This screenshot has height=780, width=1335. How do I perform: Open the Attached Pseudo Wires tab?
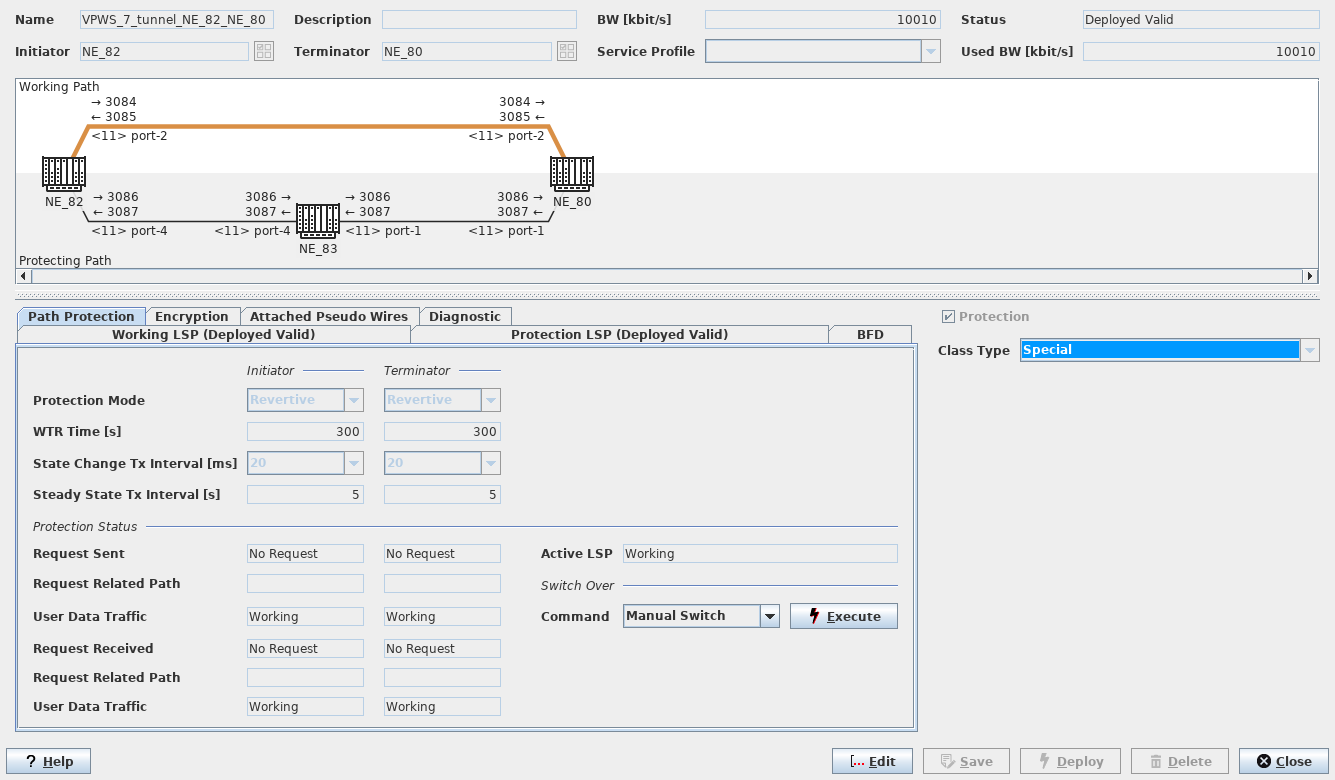click(328, 317)
